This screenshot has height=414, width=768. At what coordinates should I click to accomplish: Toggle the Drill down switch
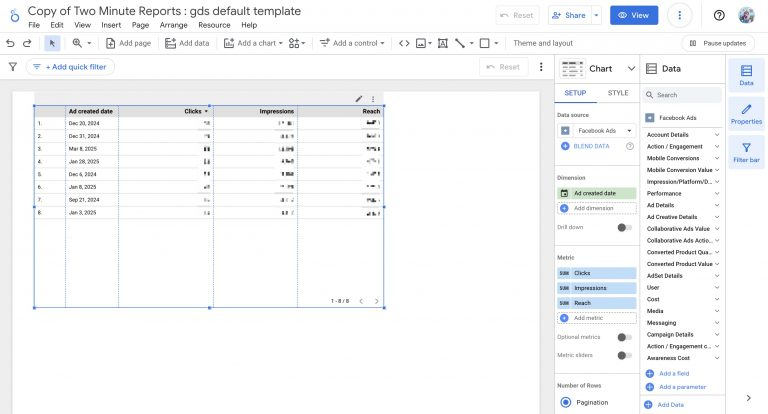pyautogui.click(x=624, y=227)
